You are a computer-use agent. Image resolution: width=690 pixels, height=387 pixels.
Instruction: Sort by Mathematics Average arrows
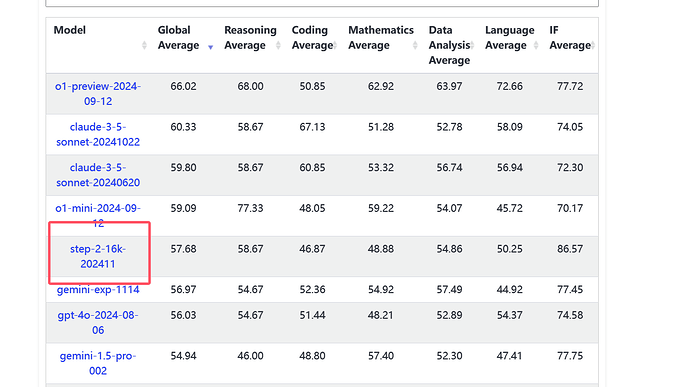[415, 45]
